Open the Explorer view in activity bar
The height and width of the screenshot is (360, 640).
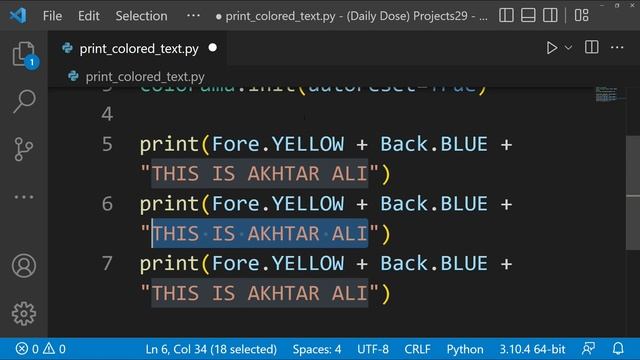[24, 55]
